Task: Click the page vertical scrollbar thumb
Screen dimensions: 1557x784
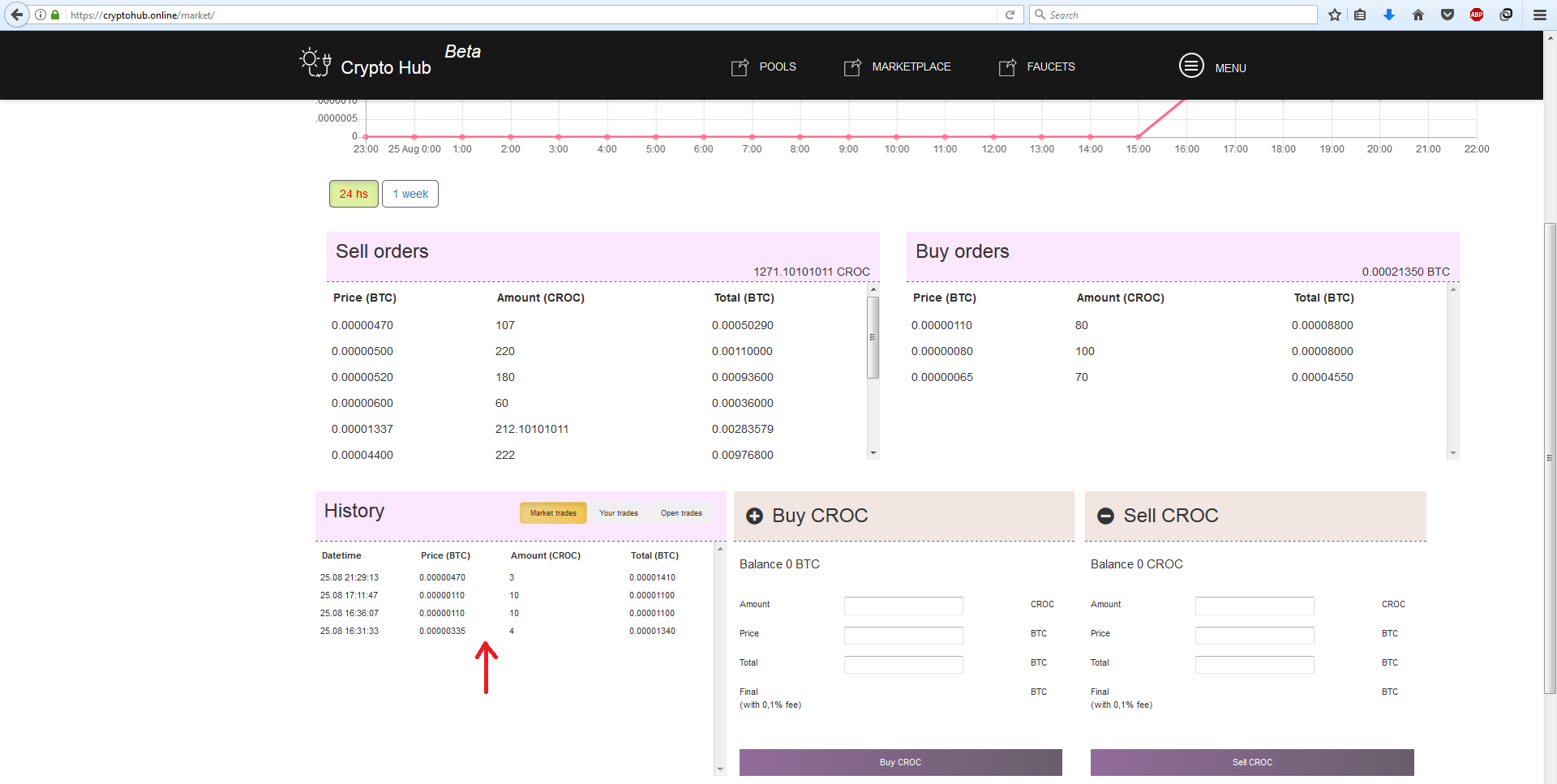Action: [1550, 458]
